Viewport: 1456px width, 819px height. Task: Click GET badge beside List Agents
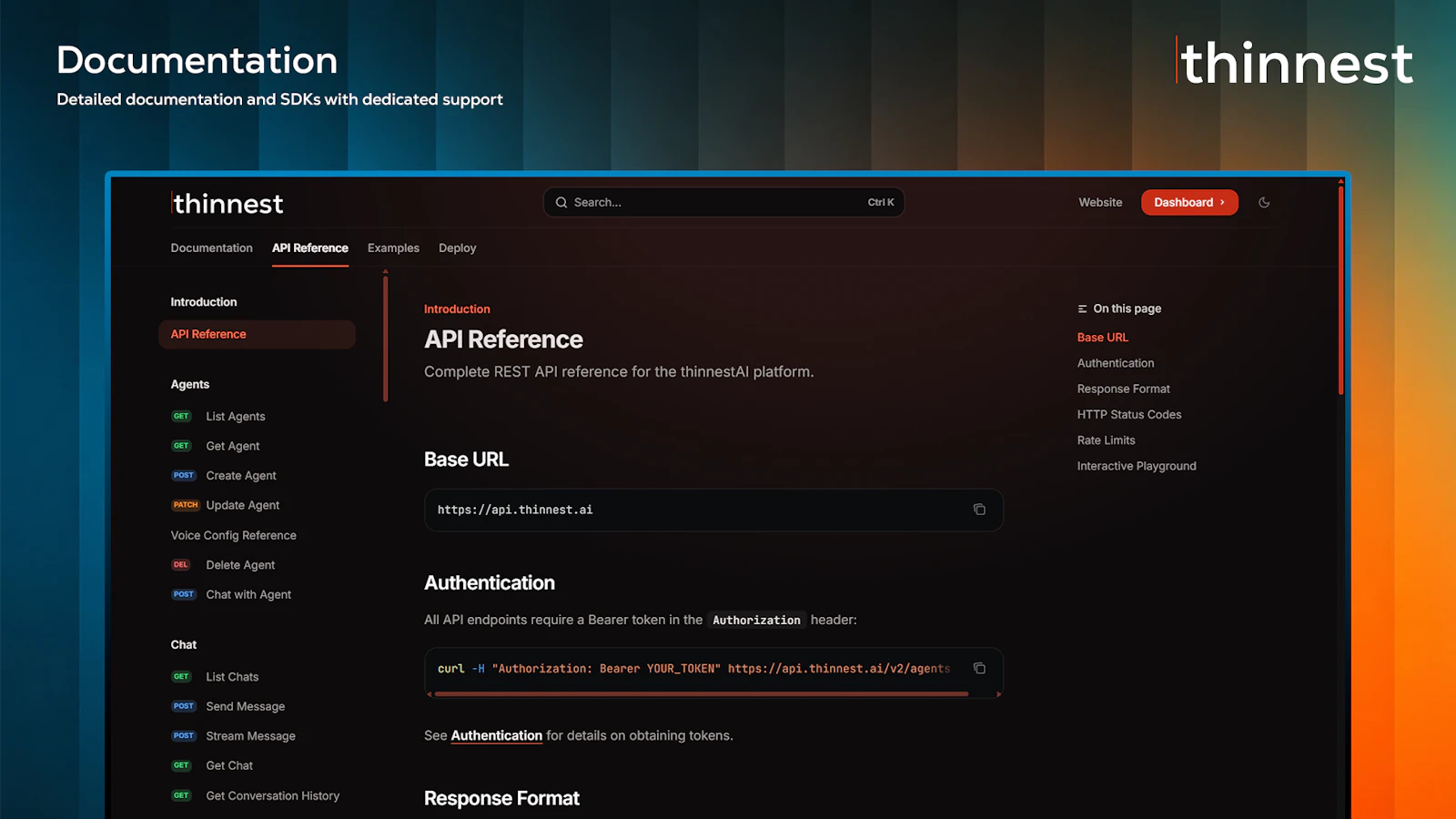182,416
